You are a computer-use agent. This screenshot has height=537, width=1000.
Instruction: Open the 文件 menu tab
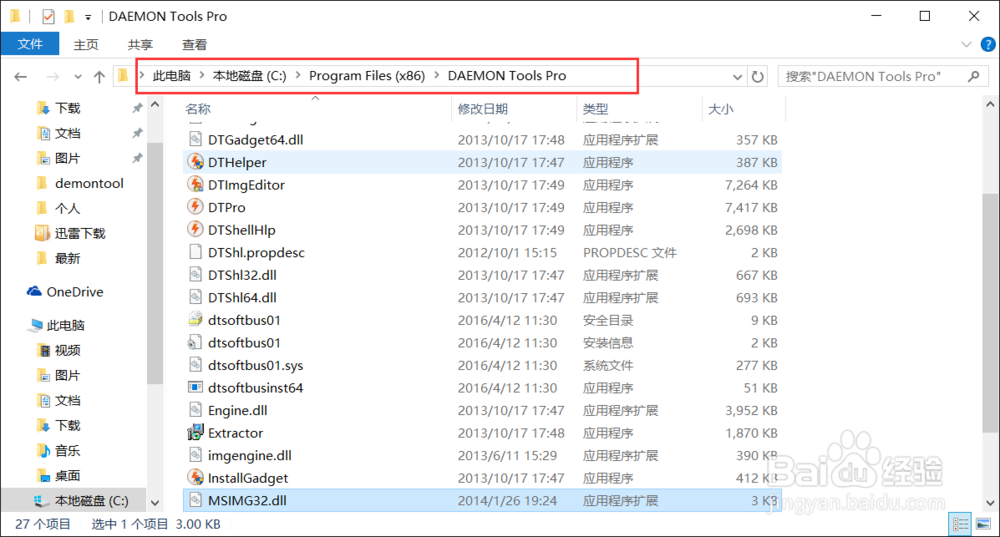tap(30, 44)
